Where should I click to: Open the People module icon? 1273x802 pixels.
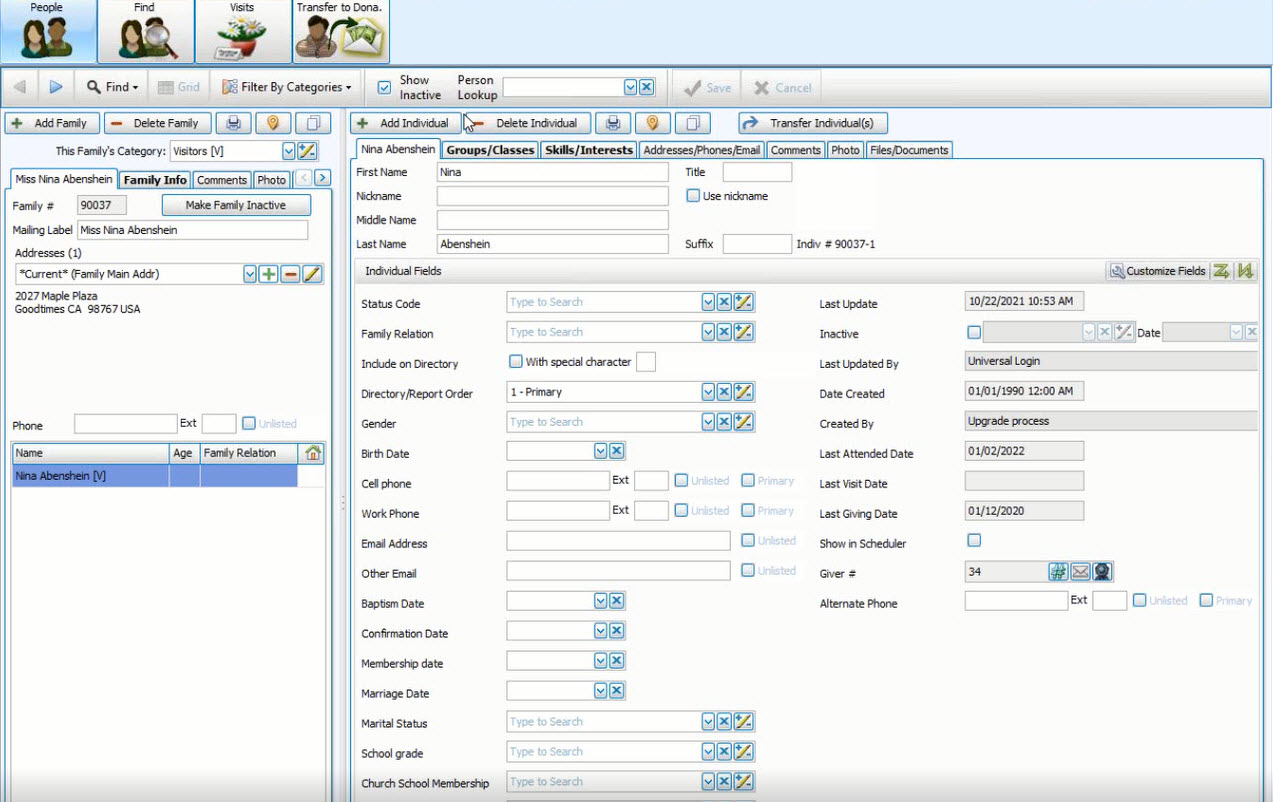47,33
